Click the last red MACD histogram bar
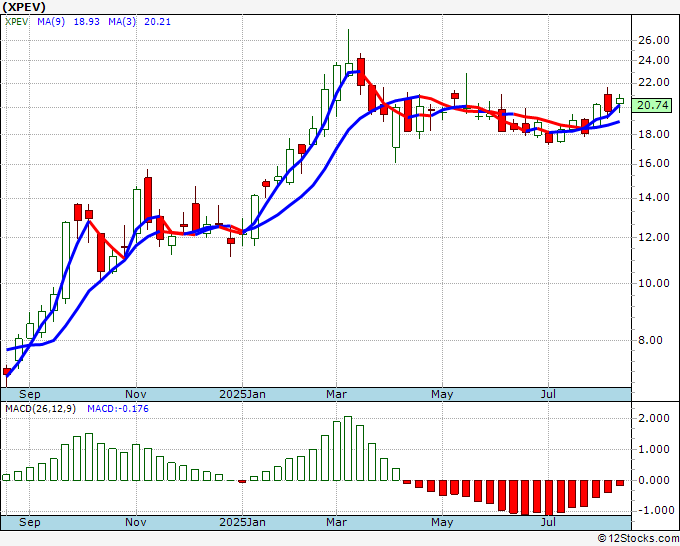 tap(620, 483)
